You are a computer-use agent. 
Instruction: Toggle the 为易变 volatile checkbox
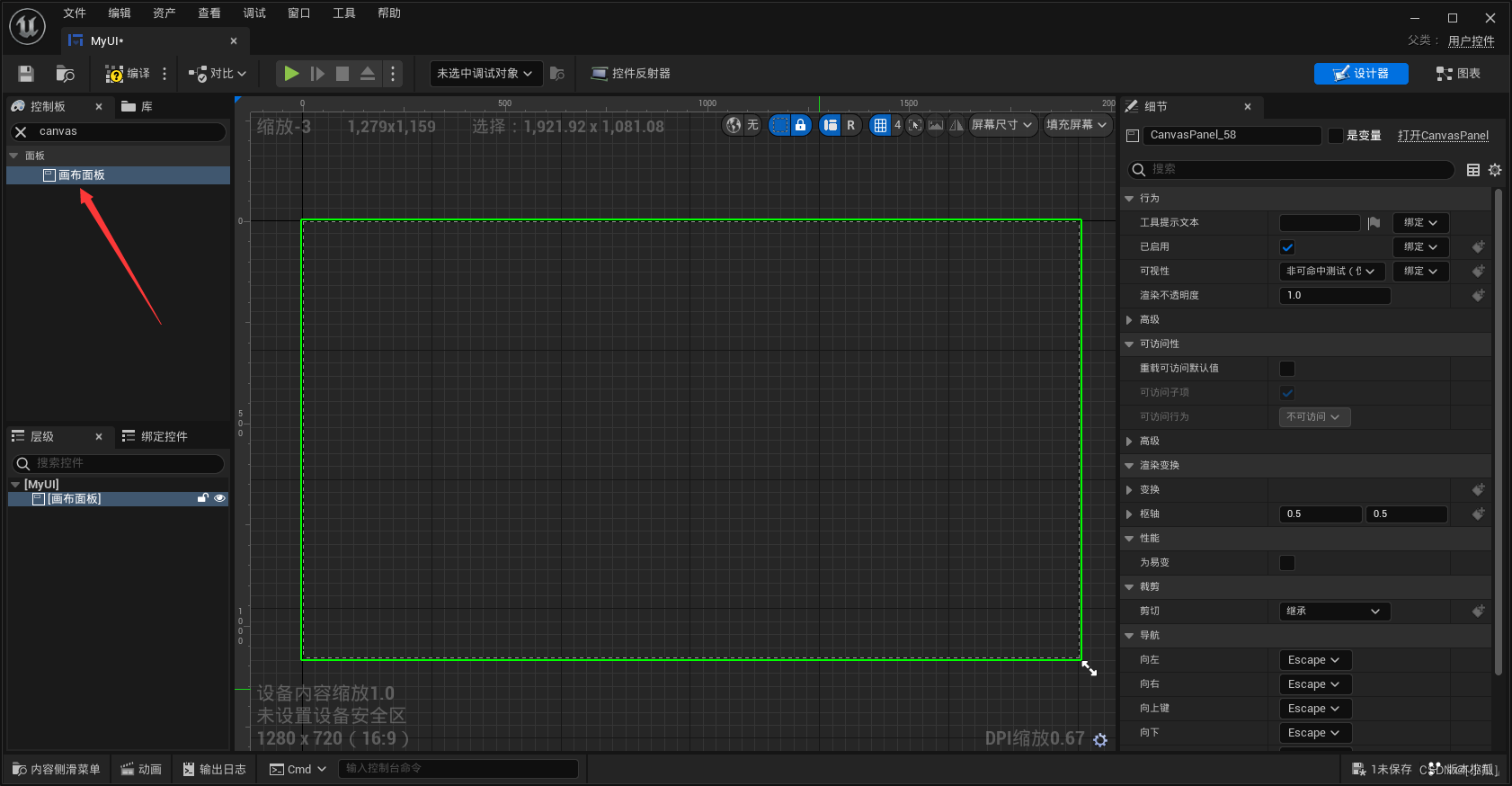pyautogui.click(x=1287, y=563)
